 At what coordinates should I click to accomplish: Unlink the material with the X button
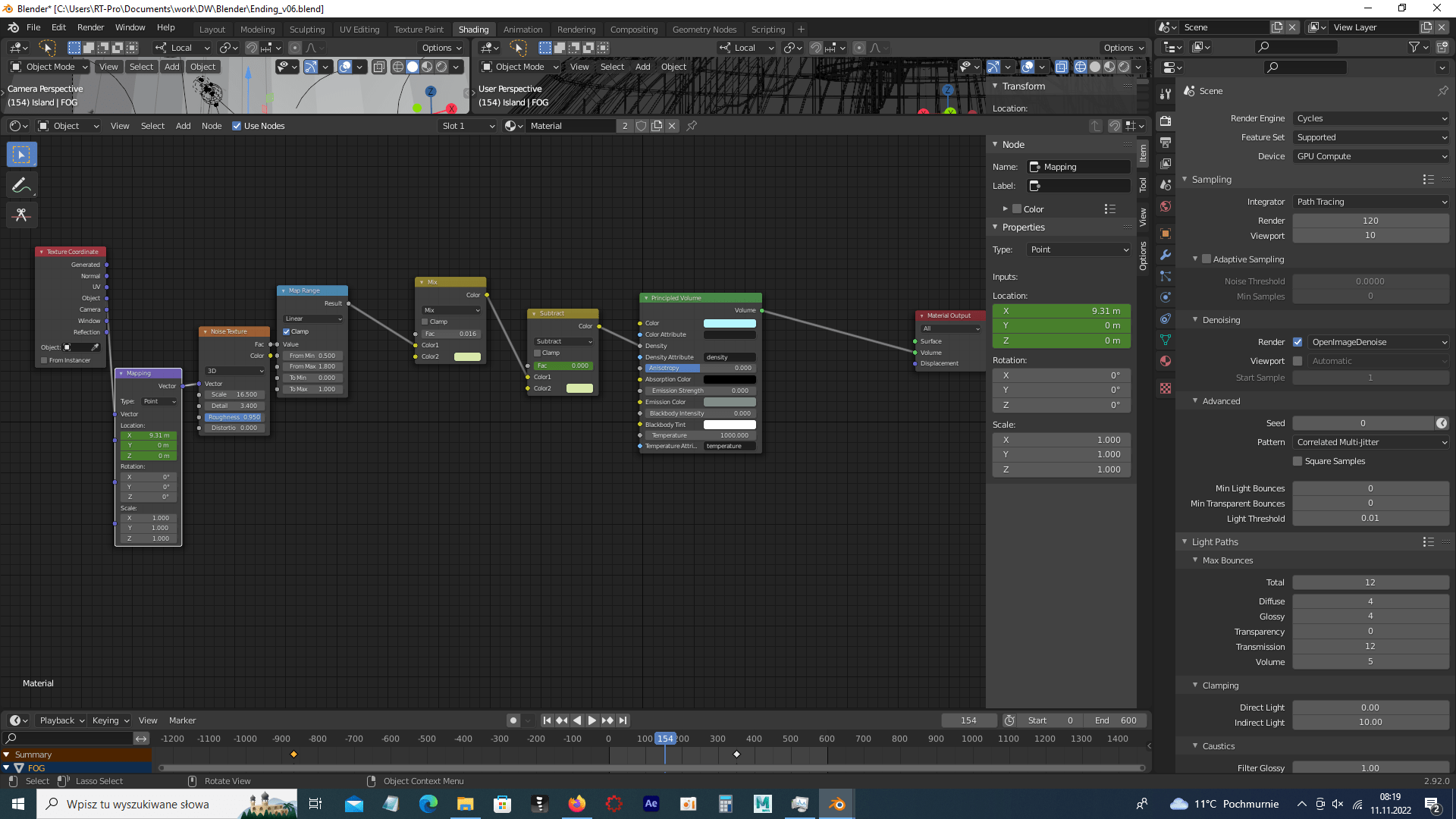click(x=673, y=126)
